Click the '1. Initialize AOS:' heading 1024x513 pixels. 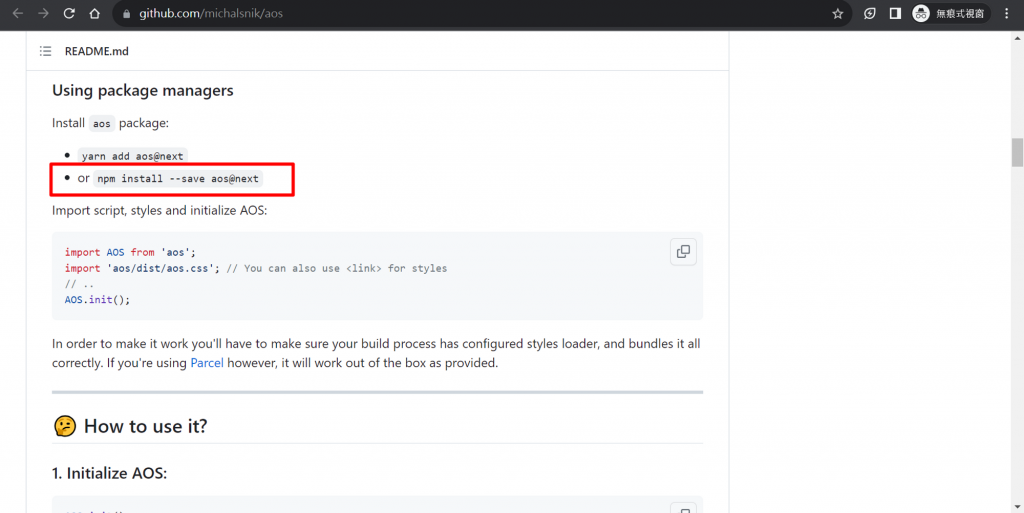coord(110,473)
